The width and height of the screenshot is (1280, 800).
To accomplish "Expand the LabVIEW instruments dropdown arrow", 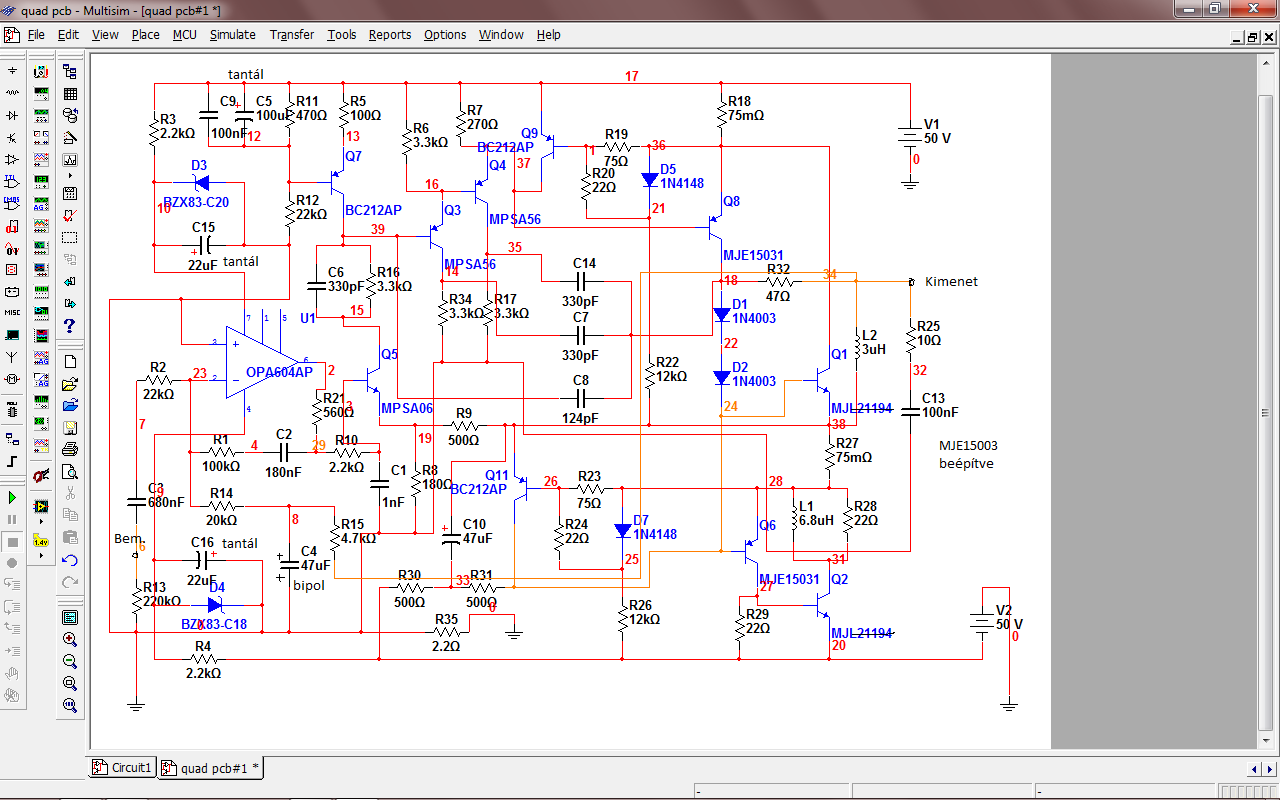I will pos(41,522).
